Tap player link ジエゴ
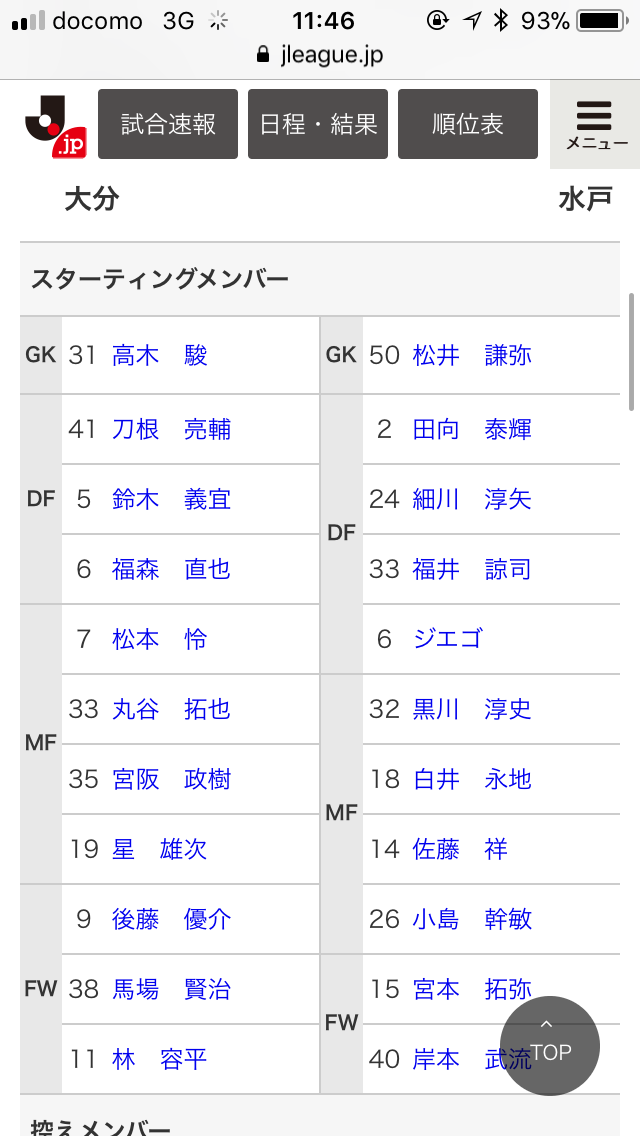This screenshot has width=640, height=1136. point(447,639)
